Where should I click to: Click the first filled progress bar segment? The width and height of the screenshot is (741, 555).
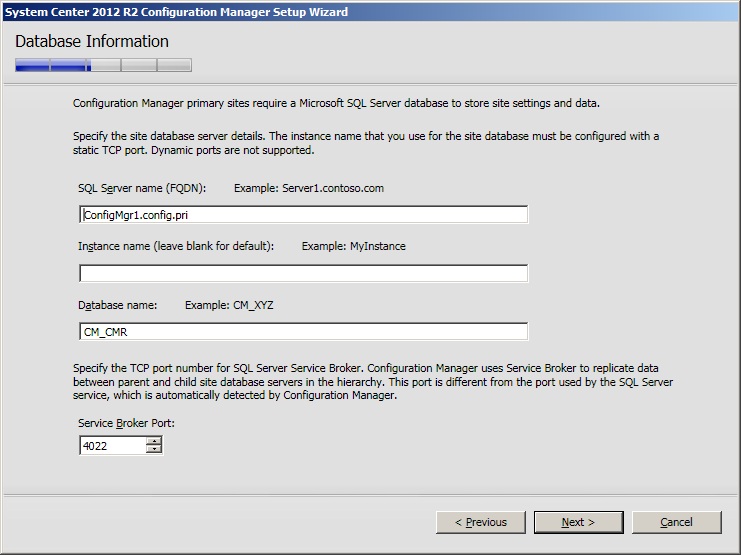32,66
